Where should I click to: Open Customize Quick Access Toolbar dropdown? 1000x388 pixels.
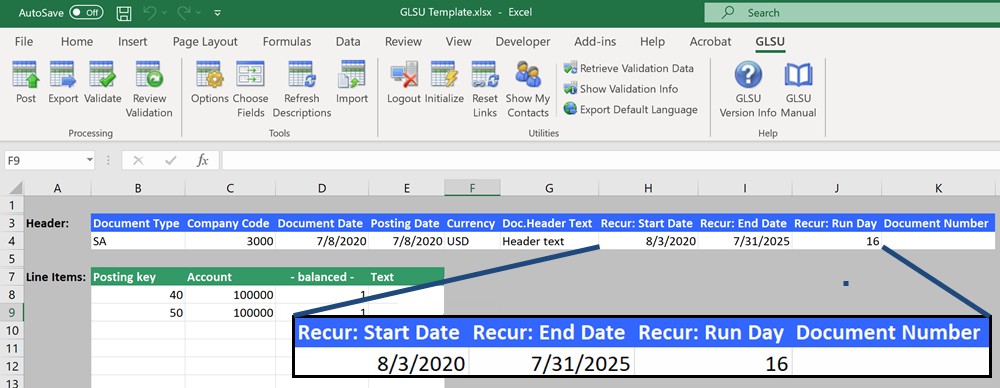(x=217, y=13)
